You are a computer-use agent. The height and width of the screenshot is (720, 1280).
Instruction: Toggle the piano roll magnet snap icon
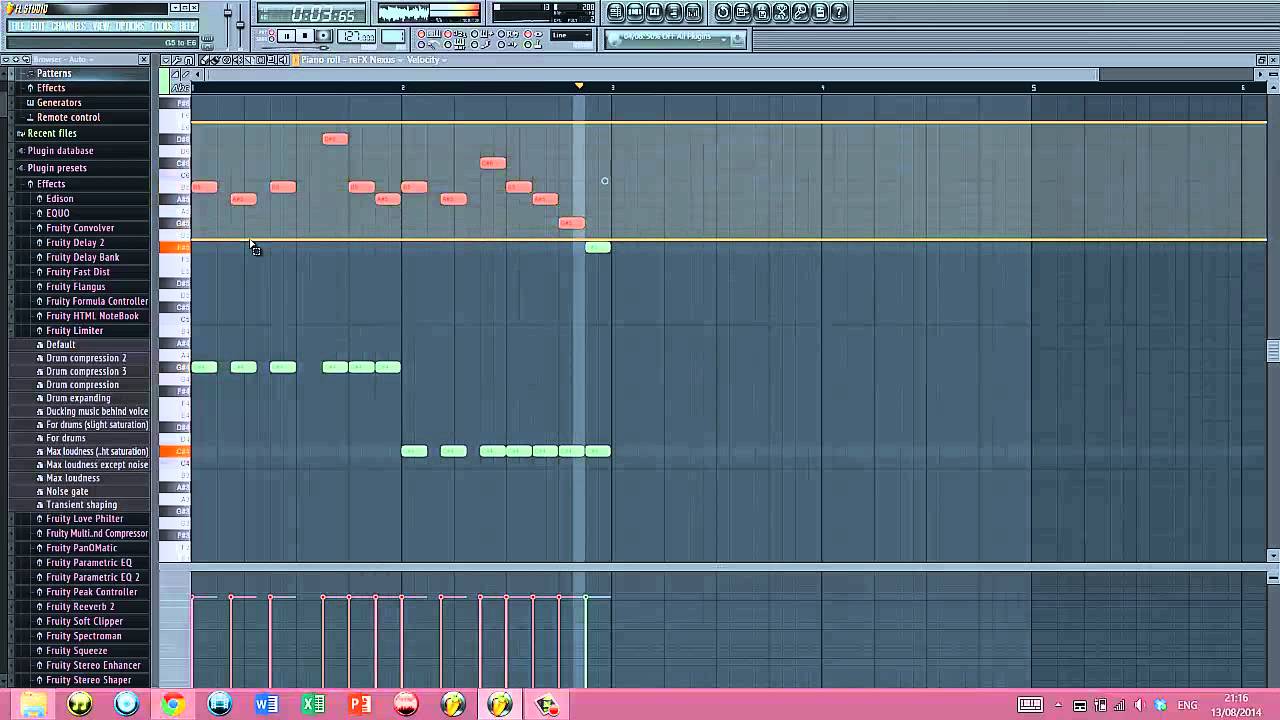[189, 60]
